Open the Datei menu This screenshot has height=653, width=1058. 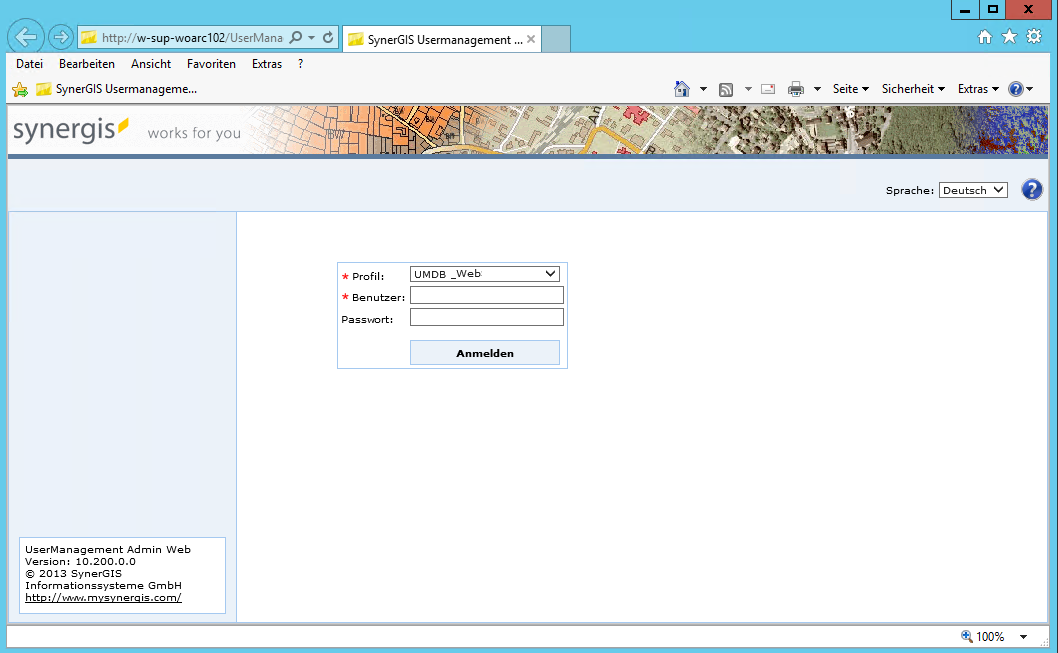click(29, 63)
